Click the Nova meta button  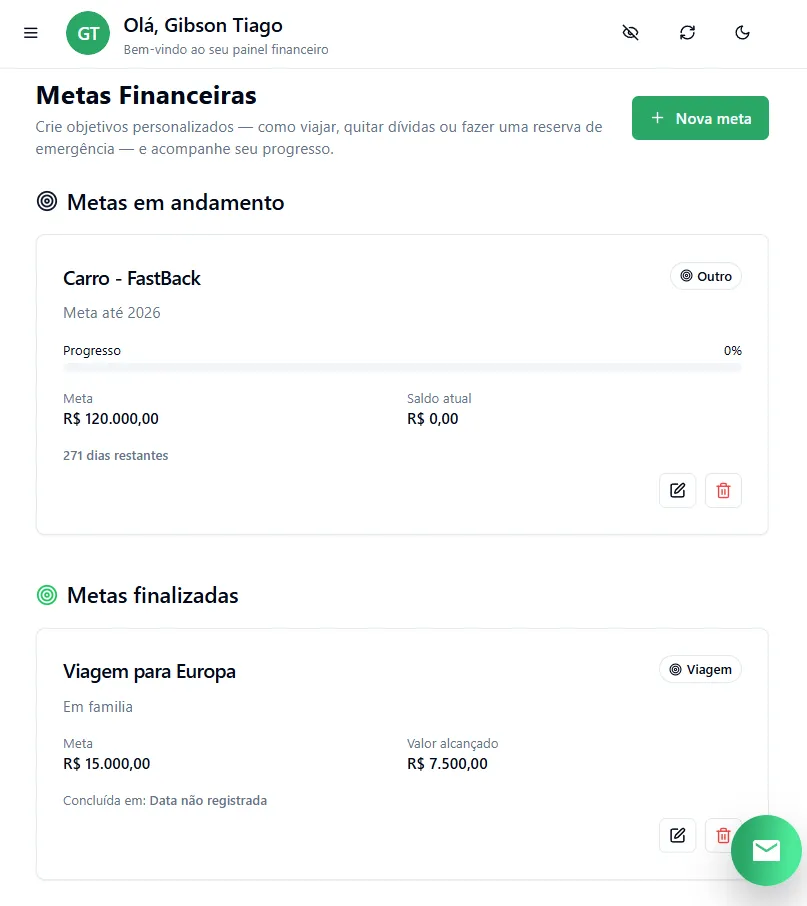coord(700,118)
